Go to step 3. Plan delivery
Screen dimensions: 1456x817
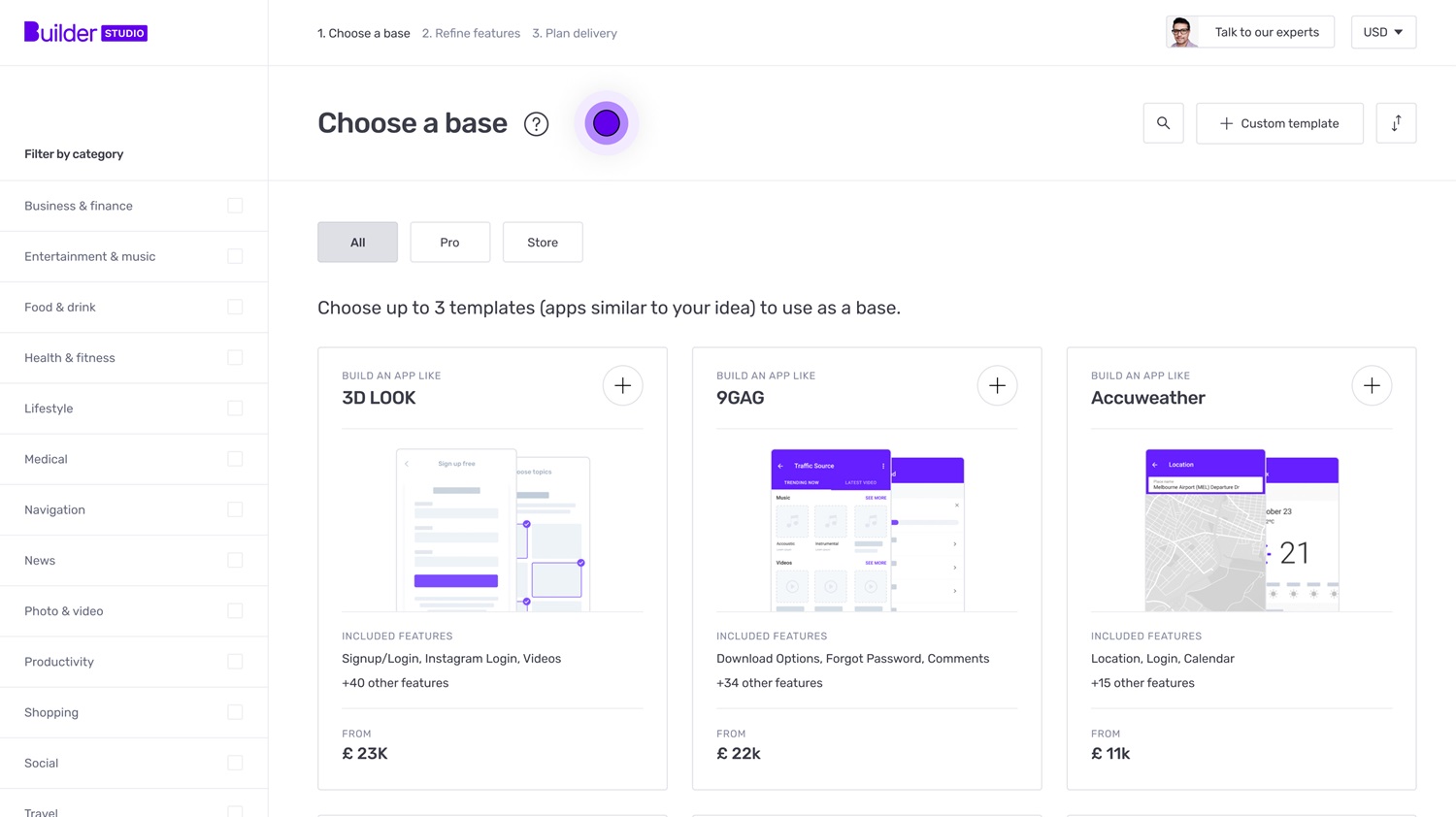point(575,33)
